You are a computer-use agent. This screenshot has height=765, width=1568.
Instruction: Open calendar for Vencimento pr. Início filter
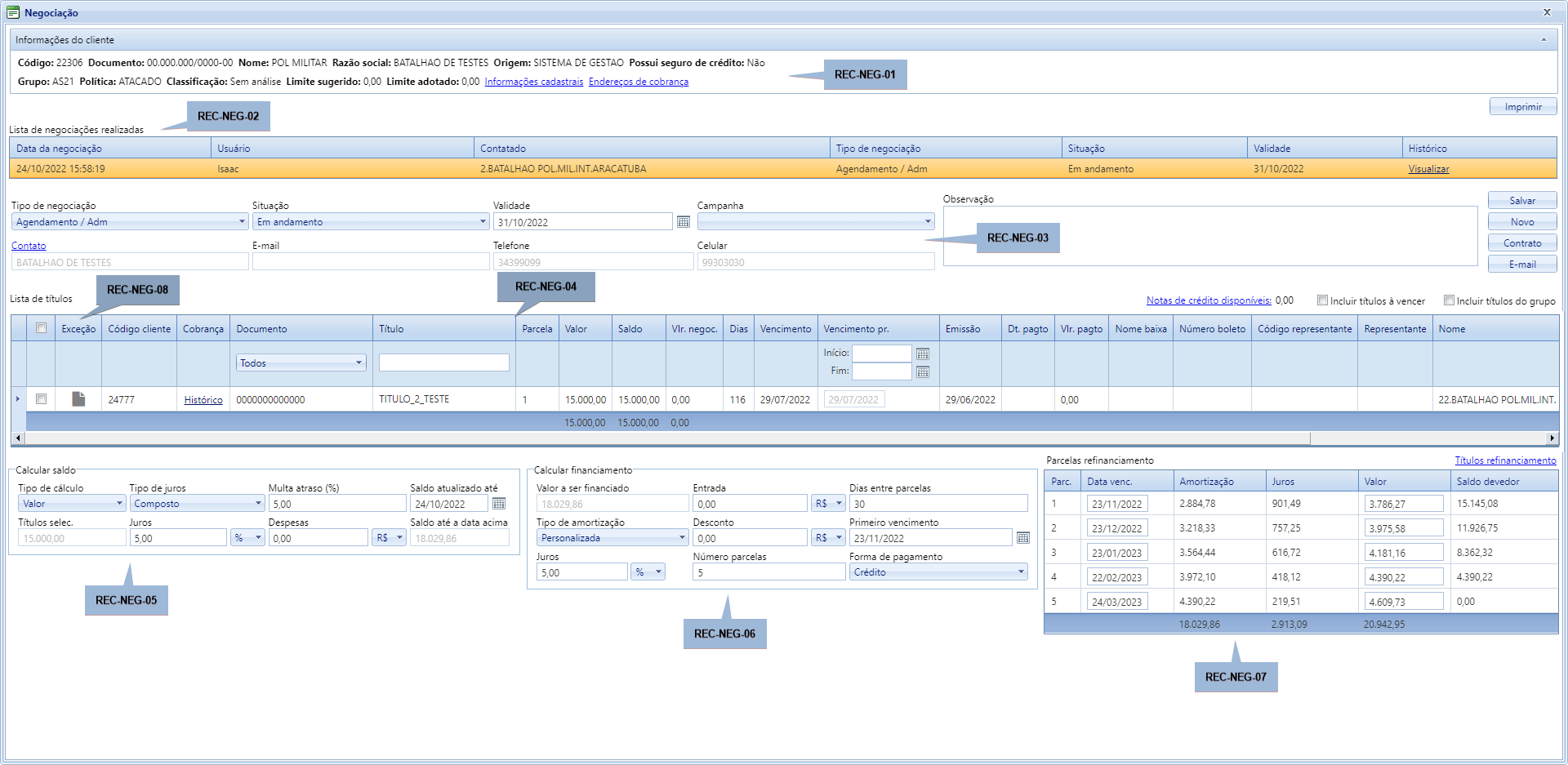[923, 354]
